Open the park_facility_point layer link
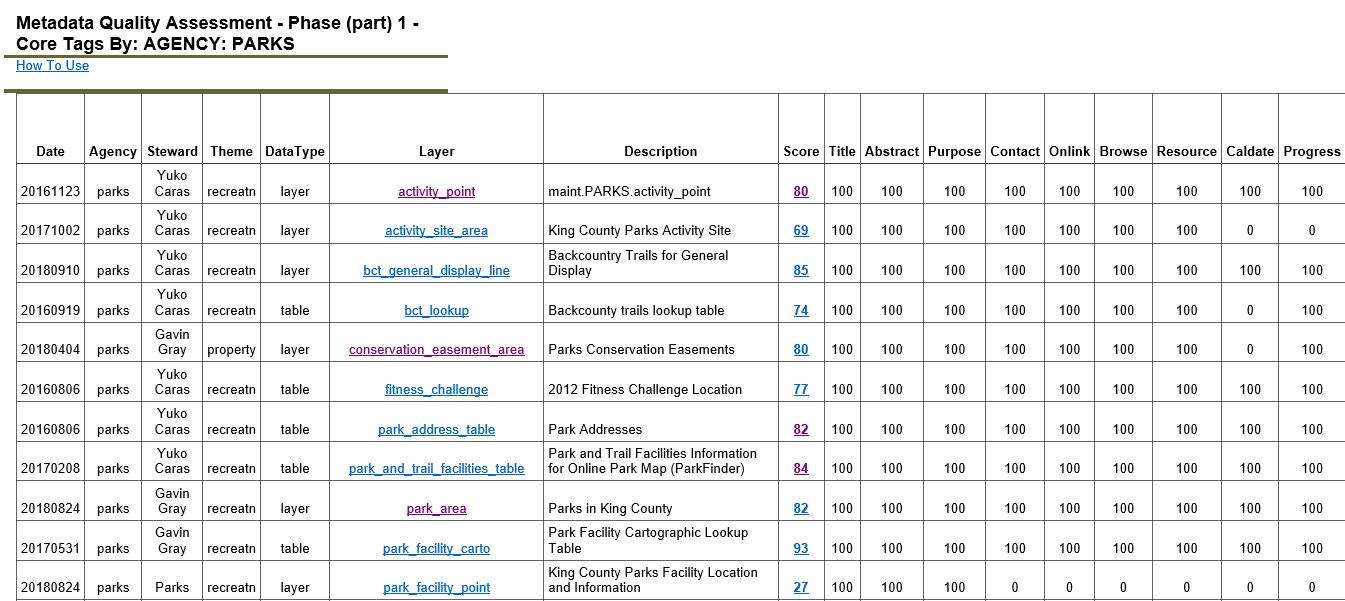 (x=436, y=587)
